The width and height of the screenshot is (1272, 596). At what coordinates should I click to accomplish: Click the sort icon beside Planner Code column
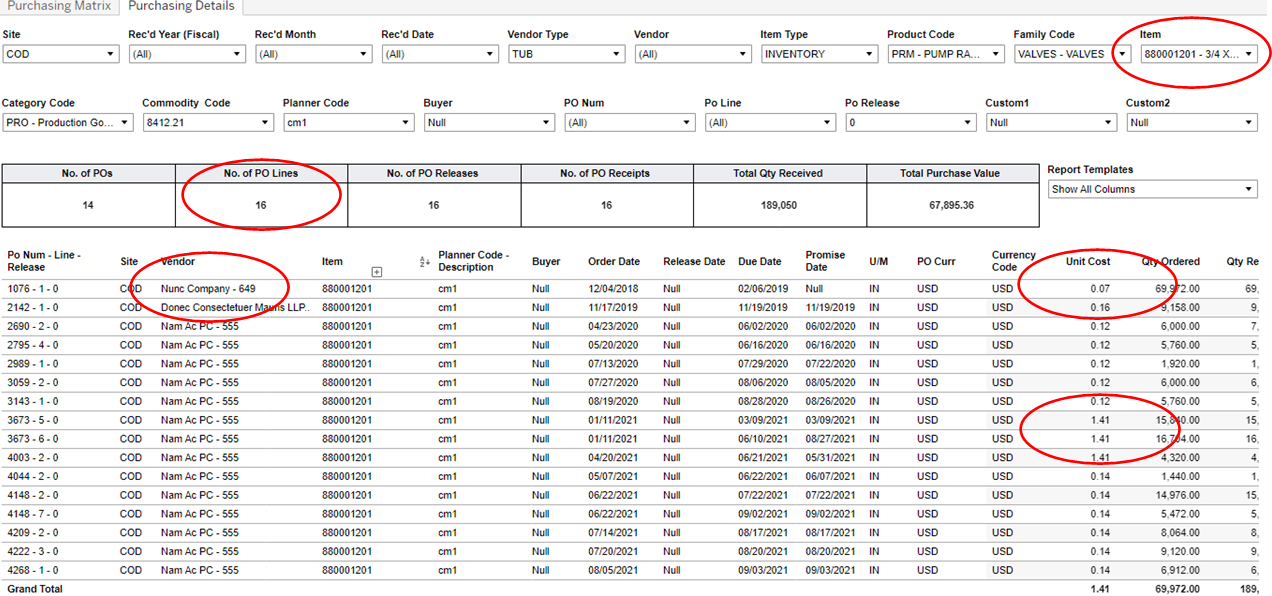[x=424, y=262]
